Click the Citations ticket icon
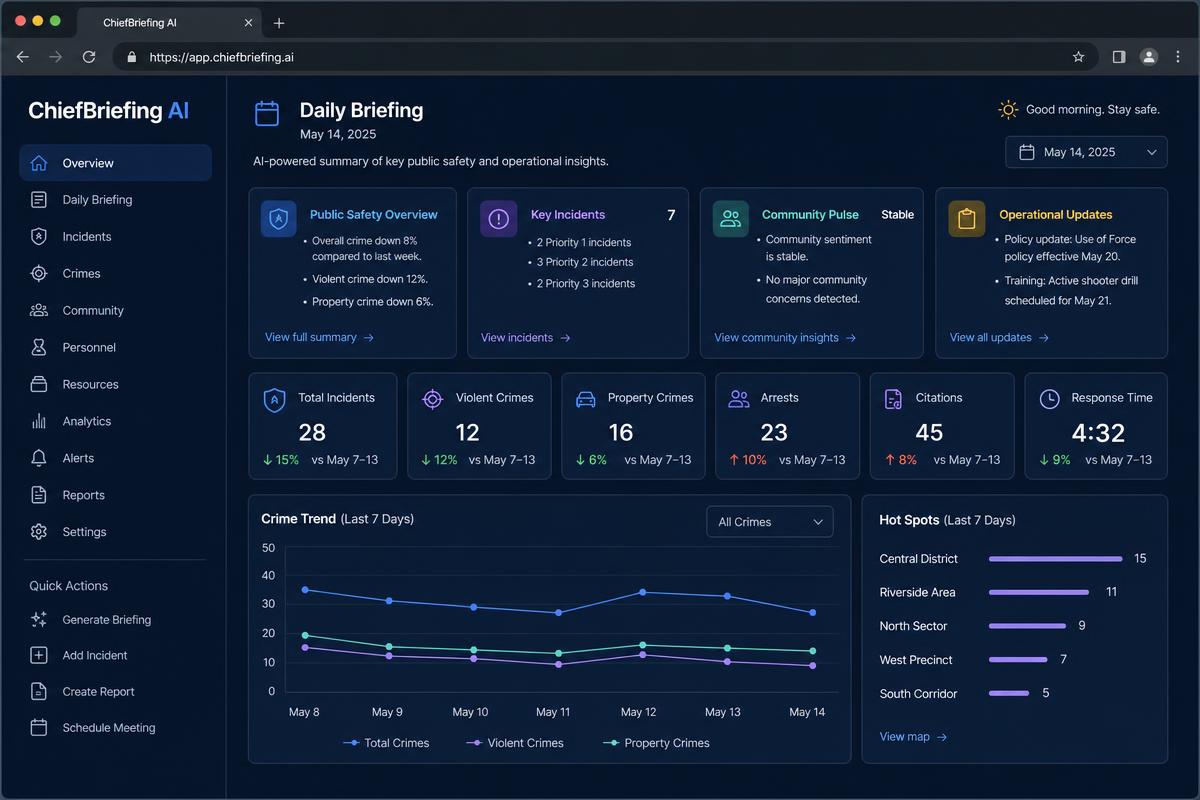Viewport: 1200px width, 800px height. coord(894,399)
